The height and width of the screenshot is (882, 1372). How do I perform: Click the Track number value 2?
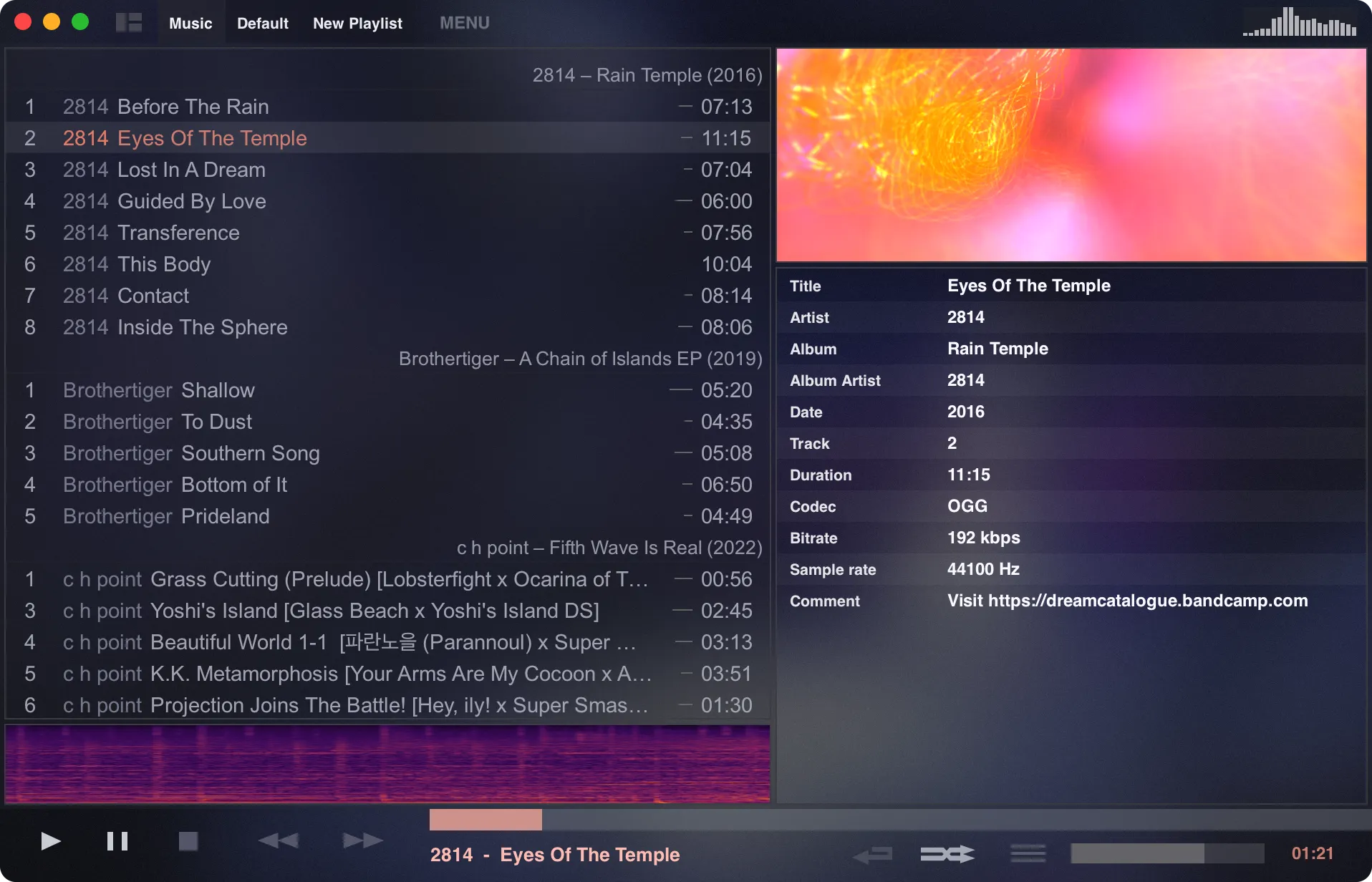(952, 443)
